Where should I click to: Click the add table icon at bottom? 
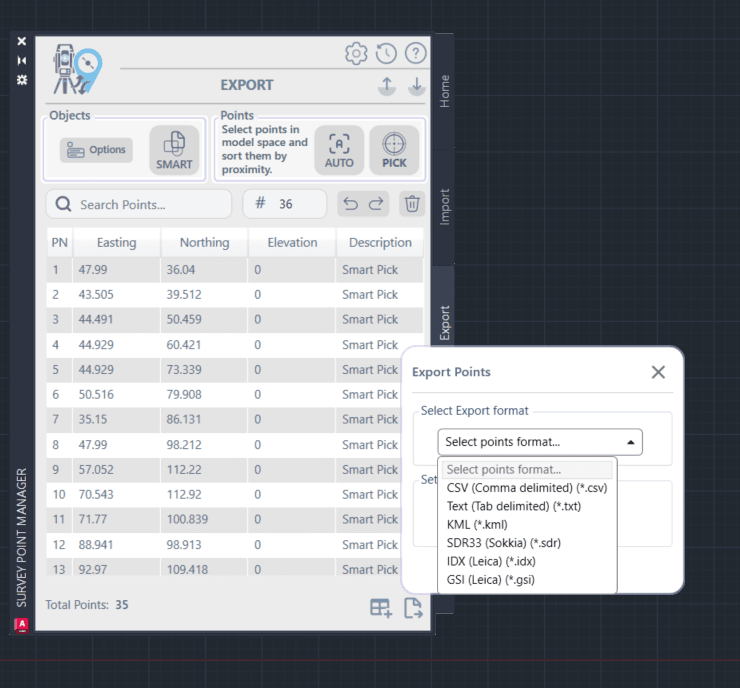(x=381, y=607)
